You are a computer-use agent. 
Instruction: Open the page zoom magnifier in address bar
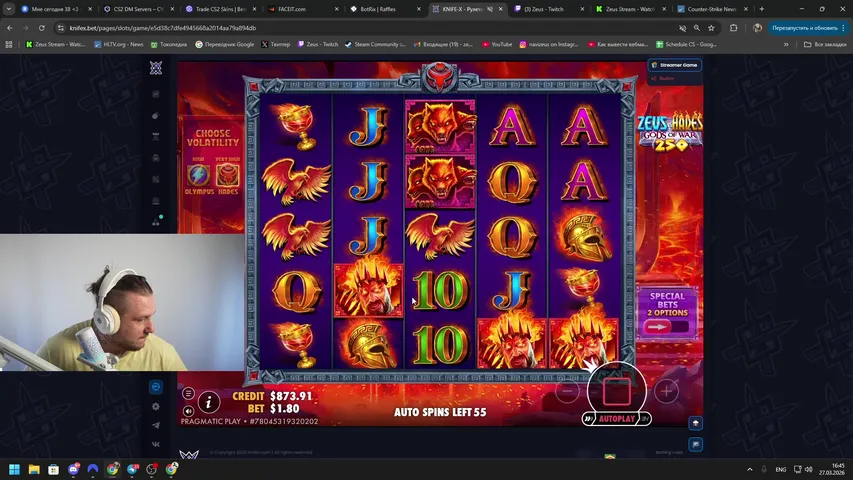696,28
